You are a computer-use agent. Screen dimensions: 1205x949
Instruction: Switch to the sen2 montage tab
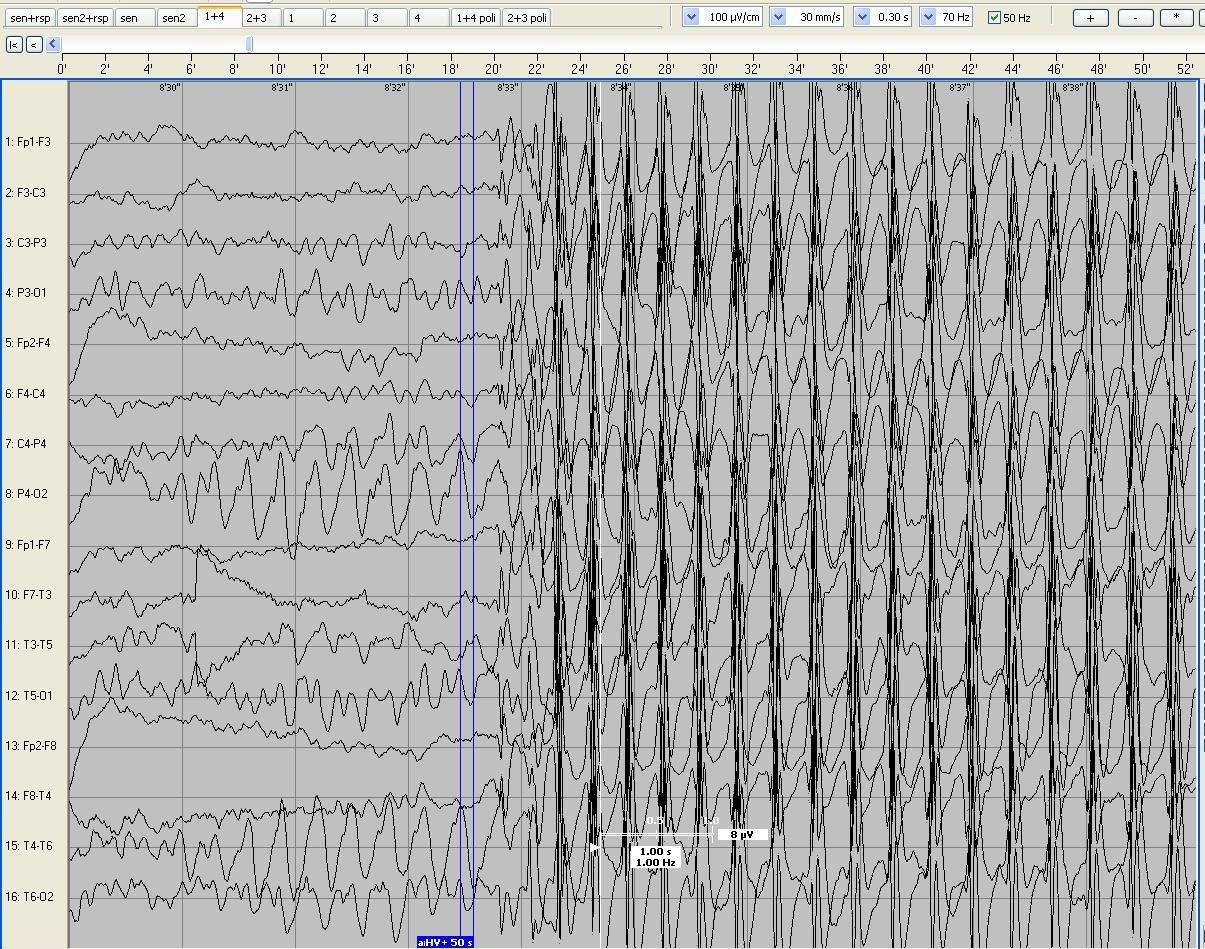click(174, 18)
